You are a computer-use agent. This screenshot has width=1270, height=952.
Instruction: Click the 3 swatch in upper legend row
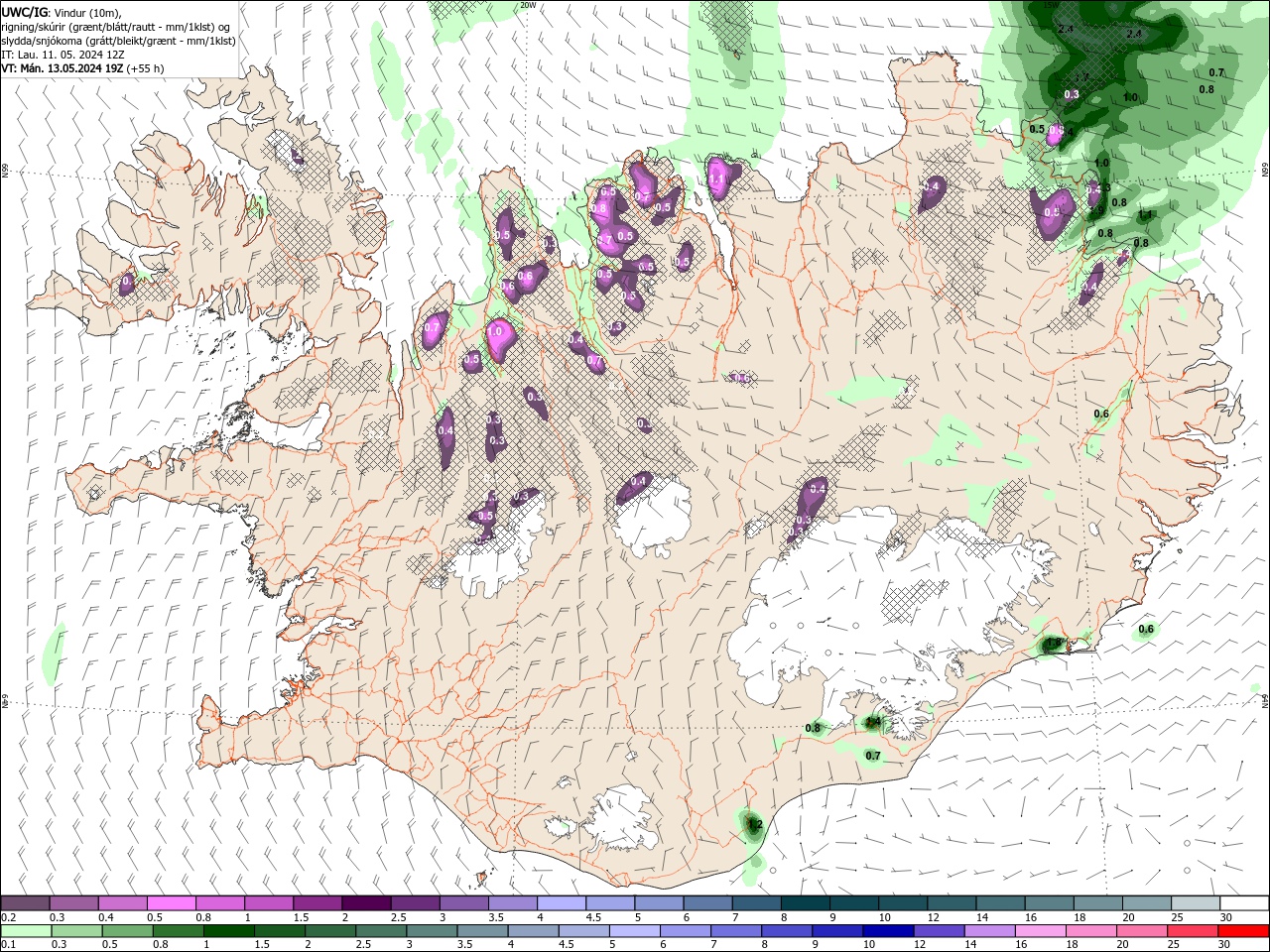click(x=463, y=903)
